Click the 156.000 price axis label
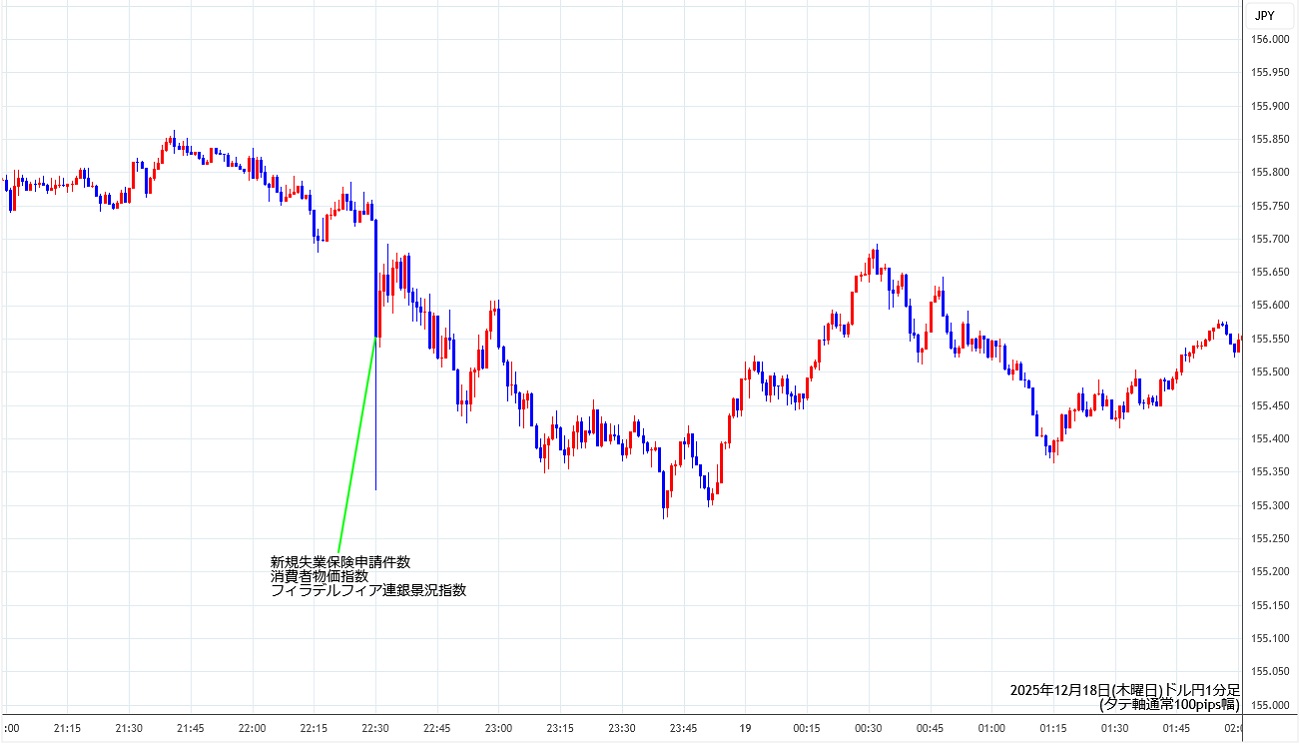The width and height of the screenshot is (1300, 745). tap(1270, 39)
